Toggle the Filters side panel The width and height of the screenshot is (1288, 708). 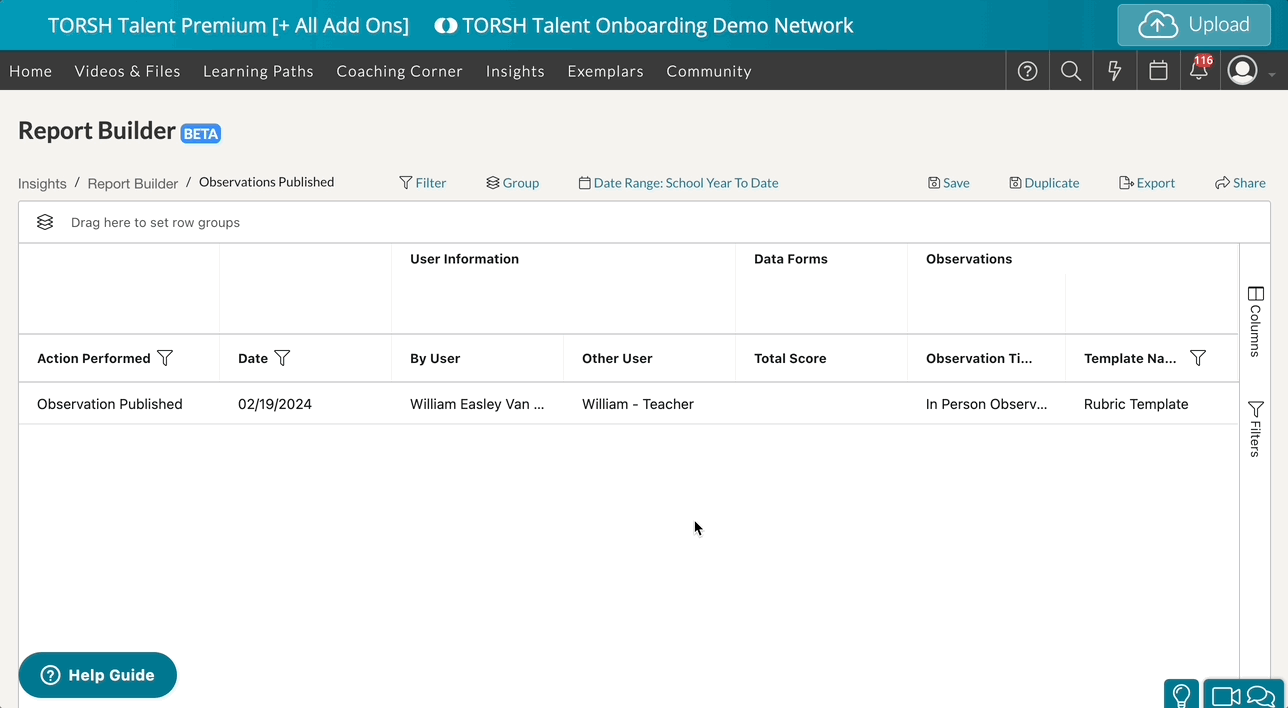pos(1255,428)
